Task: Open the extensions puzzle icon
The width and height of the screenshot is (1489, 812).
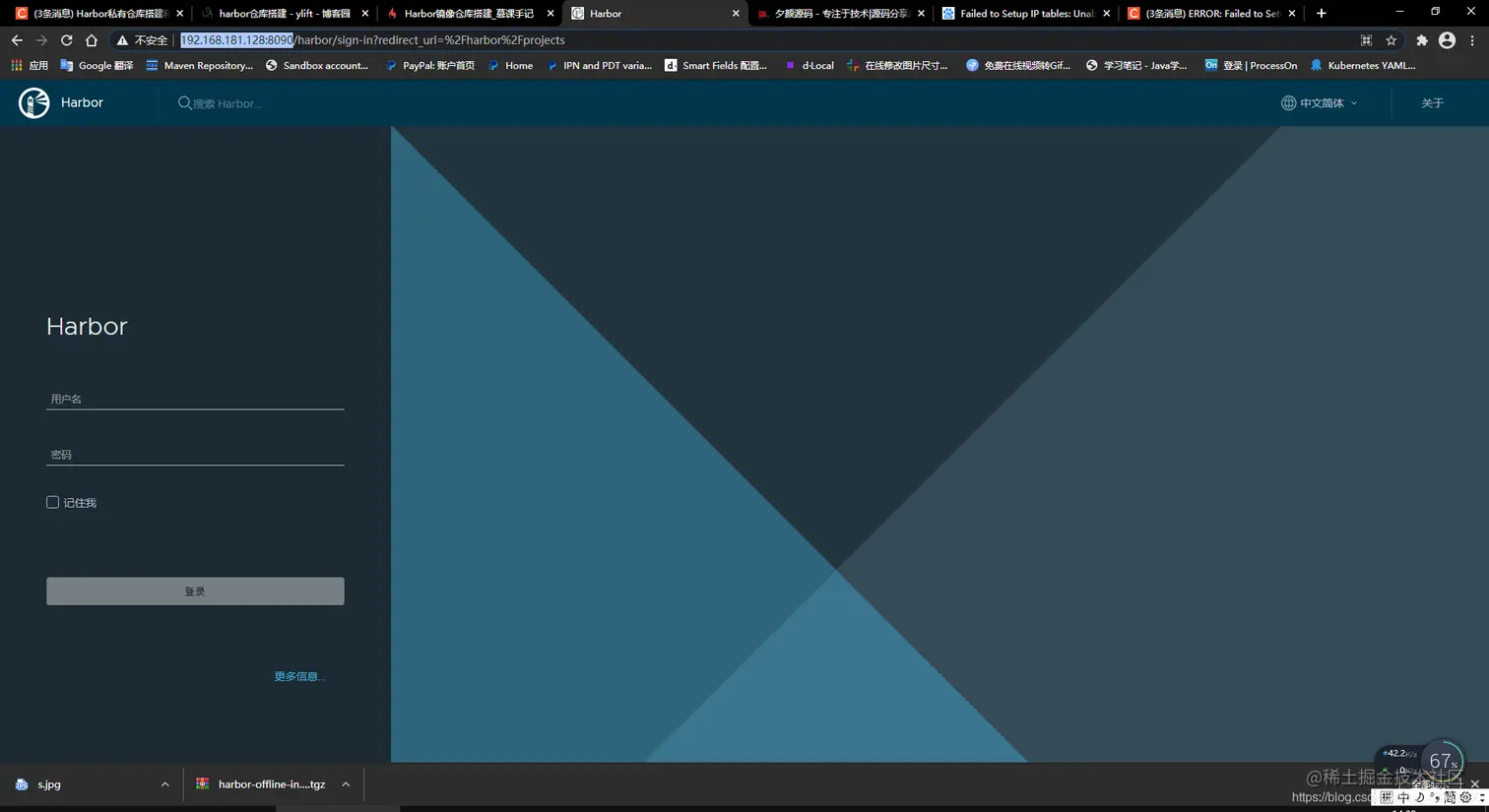Action: 1421,40
